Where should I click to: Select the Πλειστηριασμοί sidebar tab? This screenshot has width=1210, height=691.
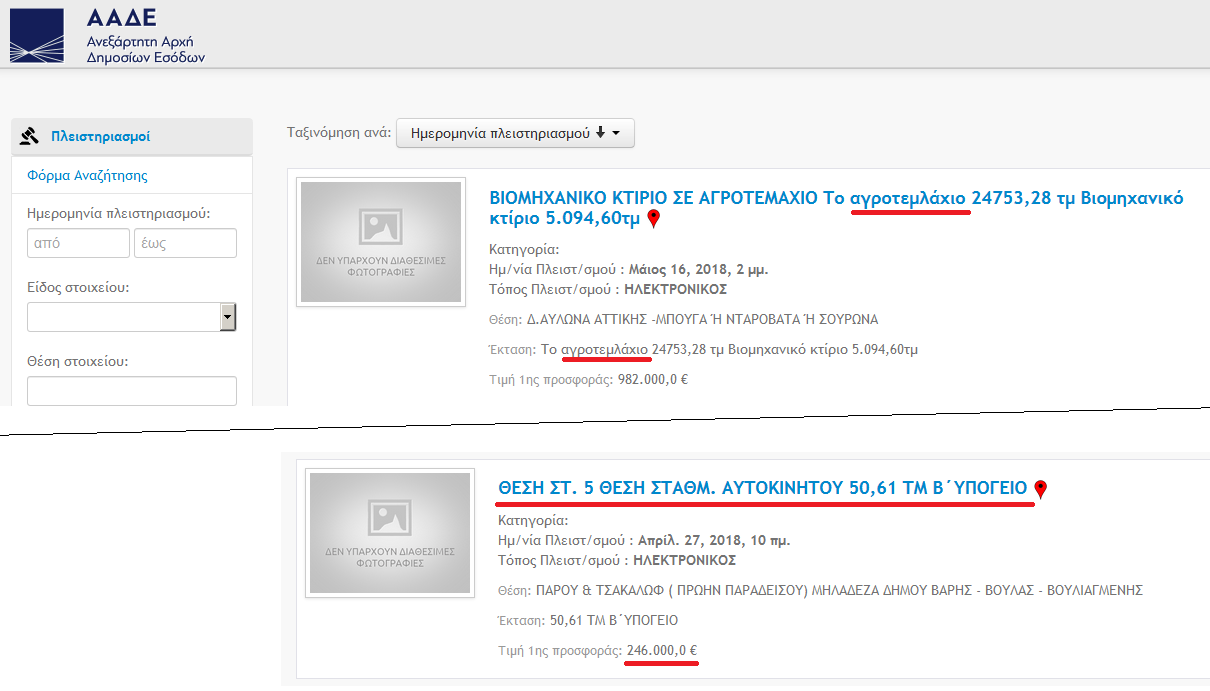(x=100, y=137)
